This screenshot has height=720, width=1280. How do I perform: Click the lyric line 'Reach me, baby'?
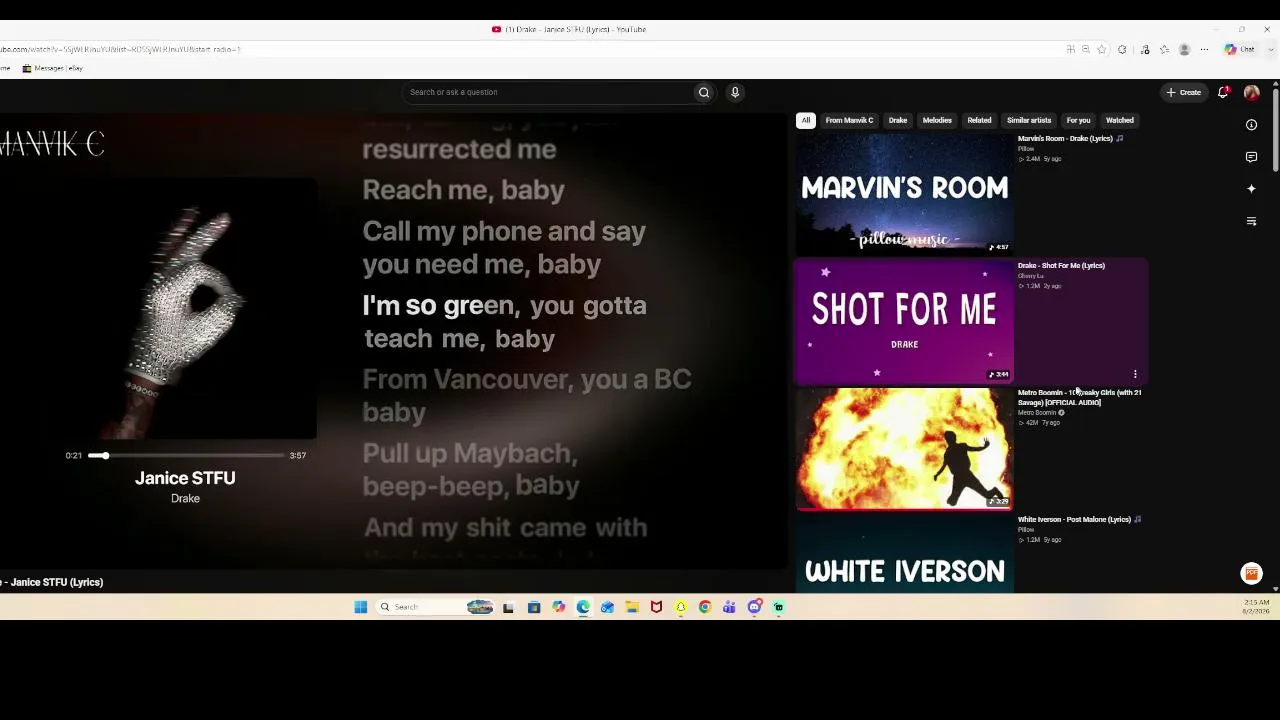pos(463,190)
